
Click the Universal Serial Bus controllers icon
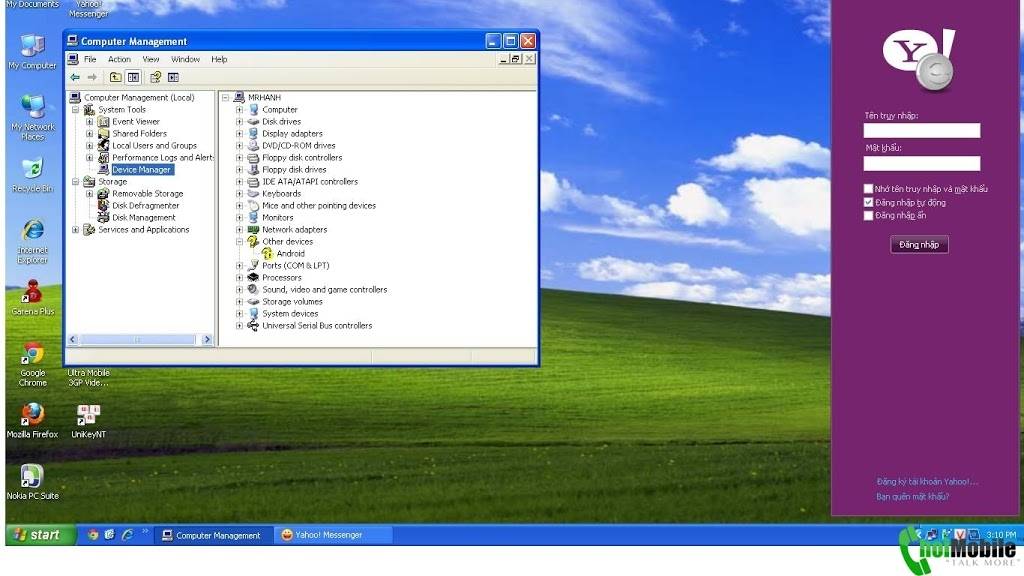tap(253, 326)
